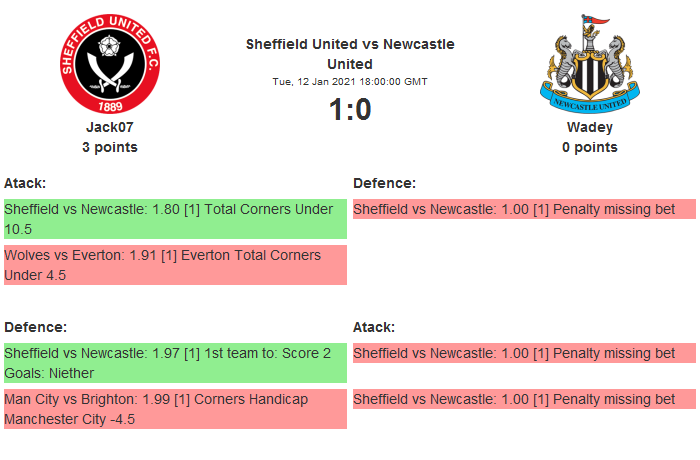Select the 1st team to Score 2 Goals bet
This screenshot has width=700, height=460.
point(175,363)
